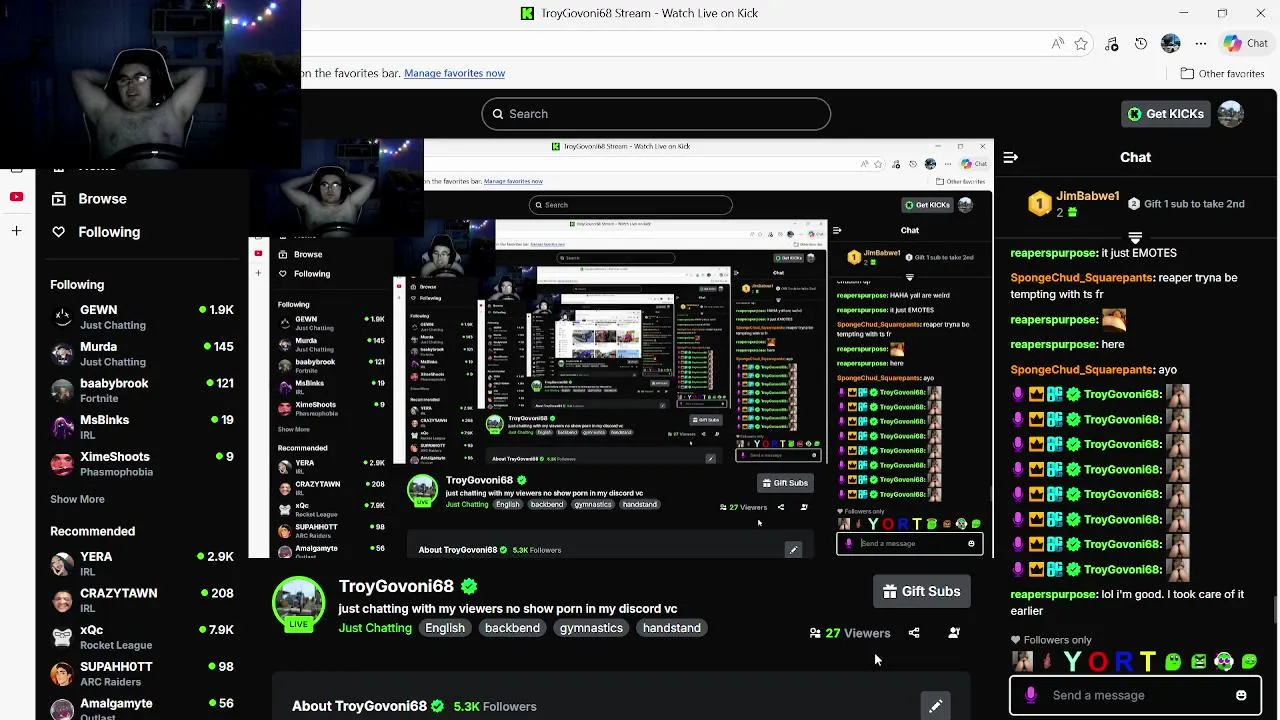
Task: Click JimBabwe1 name in gift leaderboard
Action: click(x=1088, y=196)
